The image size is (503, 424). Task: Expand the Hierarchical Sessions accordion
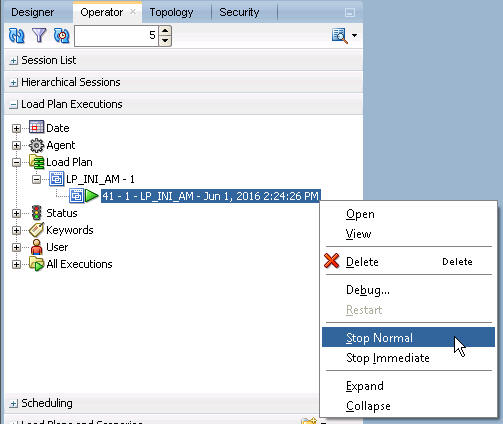pyautogui.click(x=13, y=83)
